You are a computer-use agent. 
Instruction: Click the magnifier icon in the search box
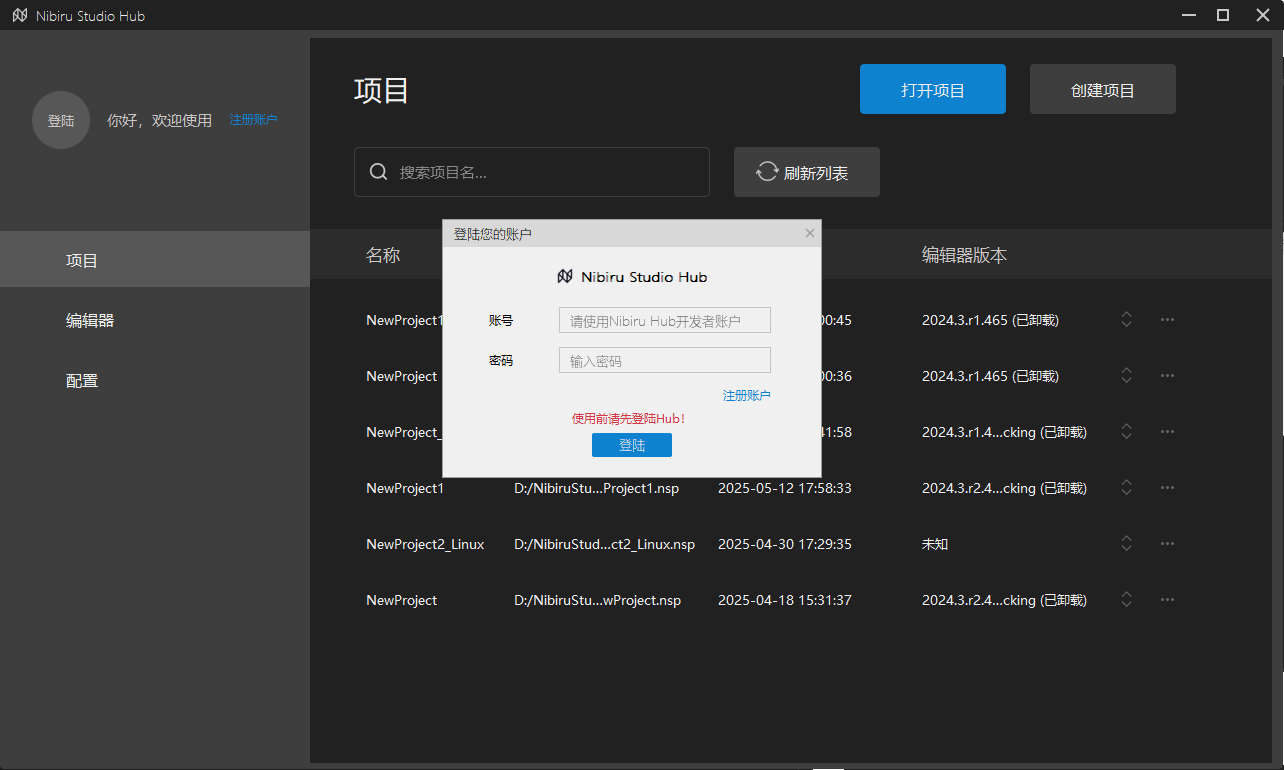[x=379, y=172]
